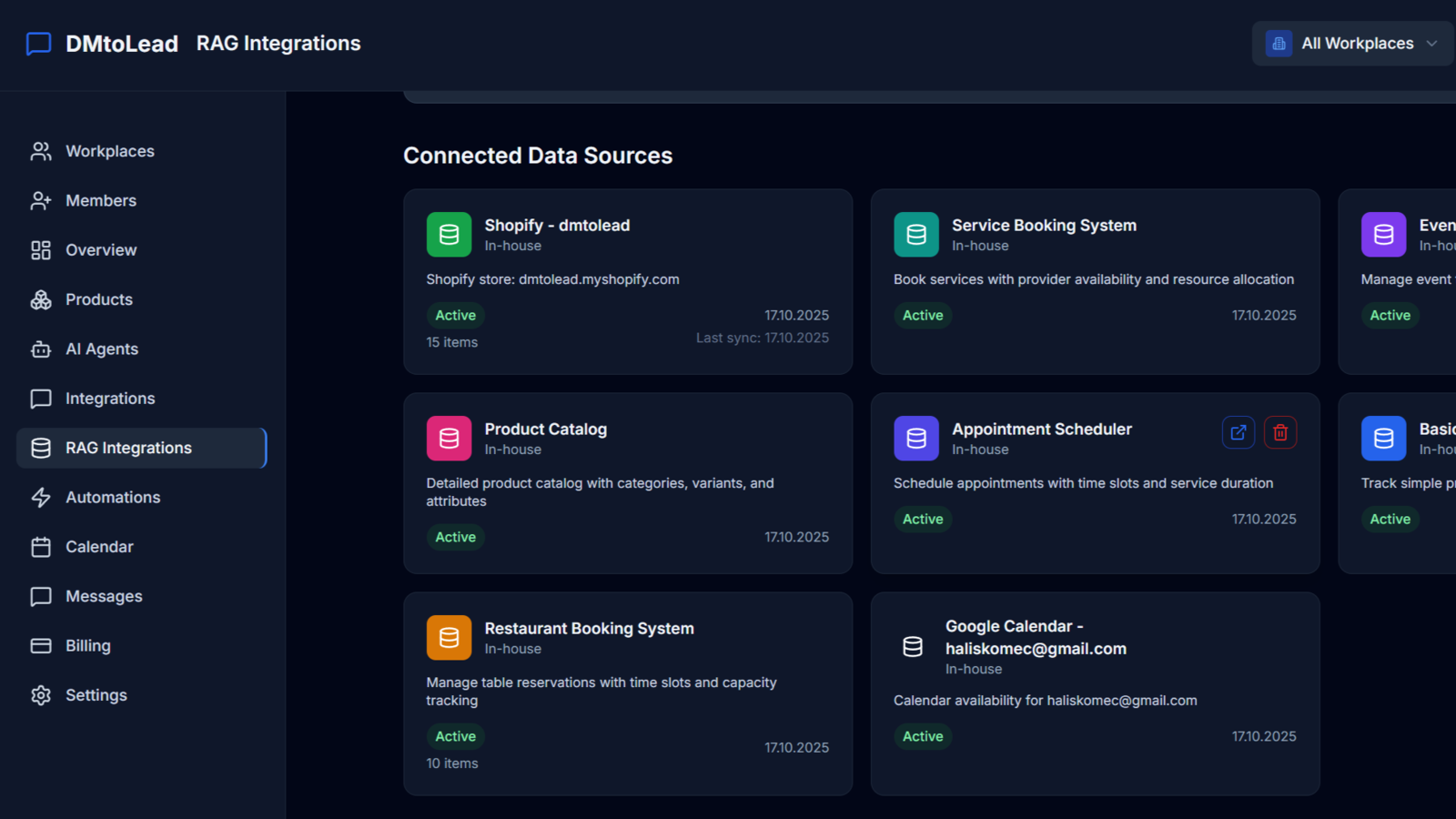Click the Active badge on Product Catalog
Image resolution: width=1456 pixels, height=819 pixels.
pos(455,538)
